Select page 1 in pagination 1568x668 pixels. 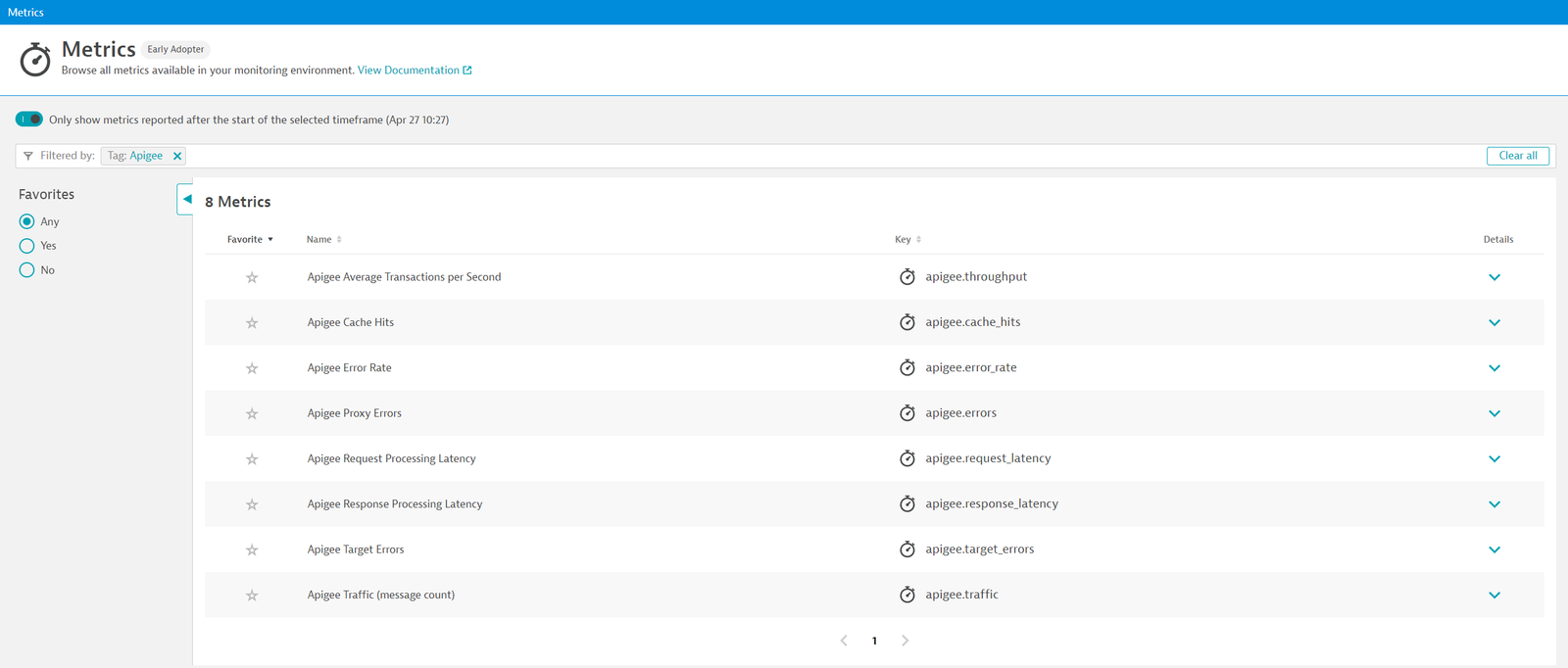[x=874, y=641]
